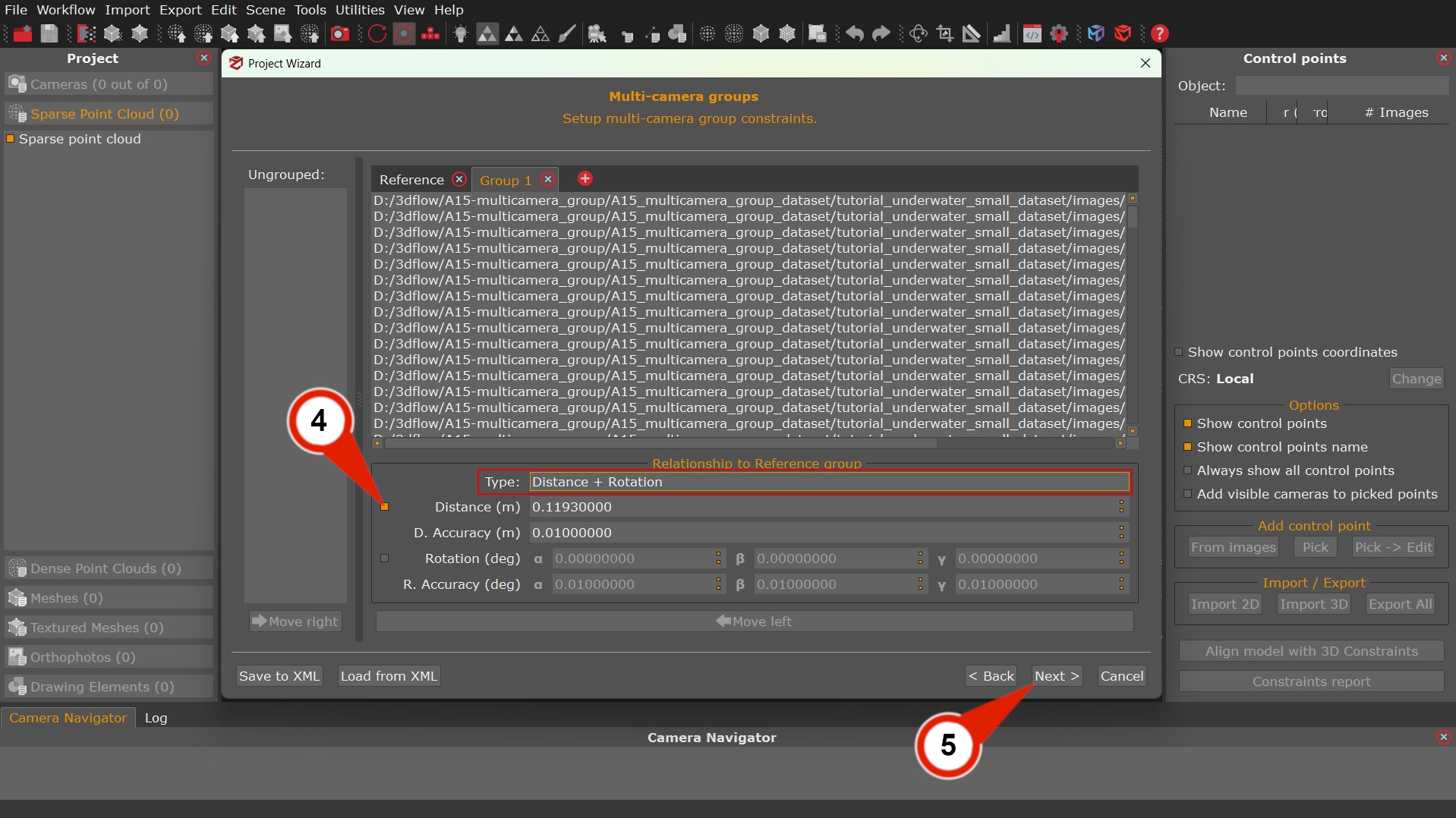This screenshot has height=818, width=1456.
Task: Enable the Rotation (deg) checkbox
Action: click(384, 558)
